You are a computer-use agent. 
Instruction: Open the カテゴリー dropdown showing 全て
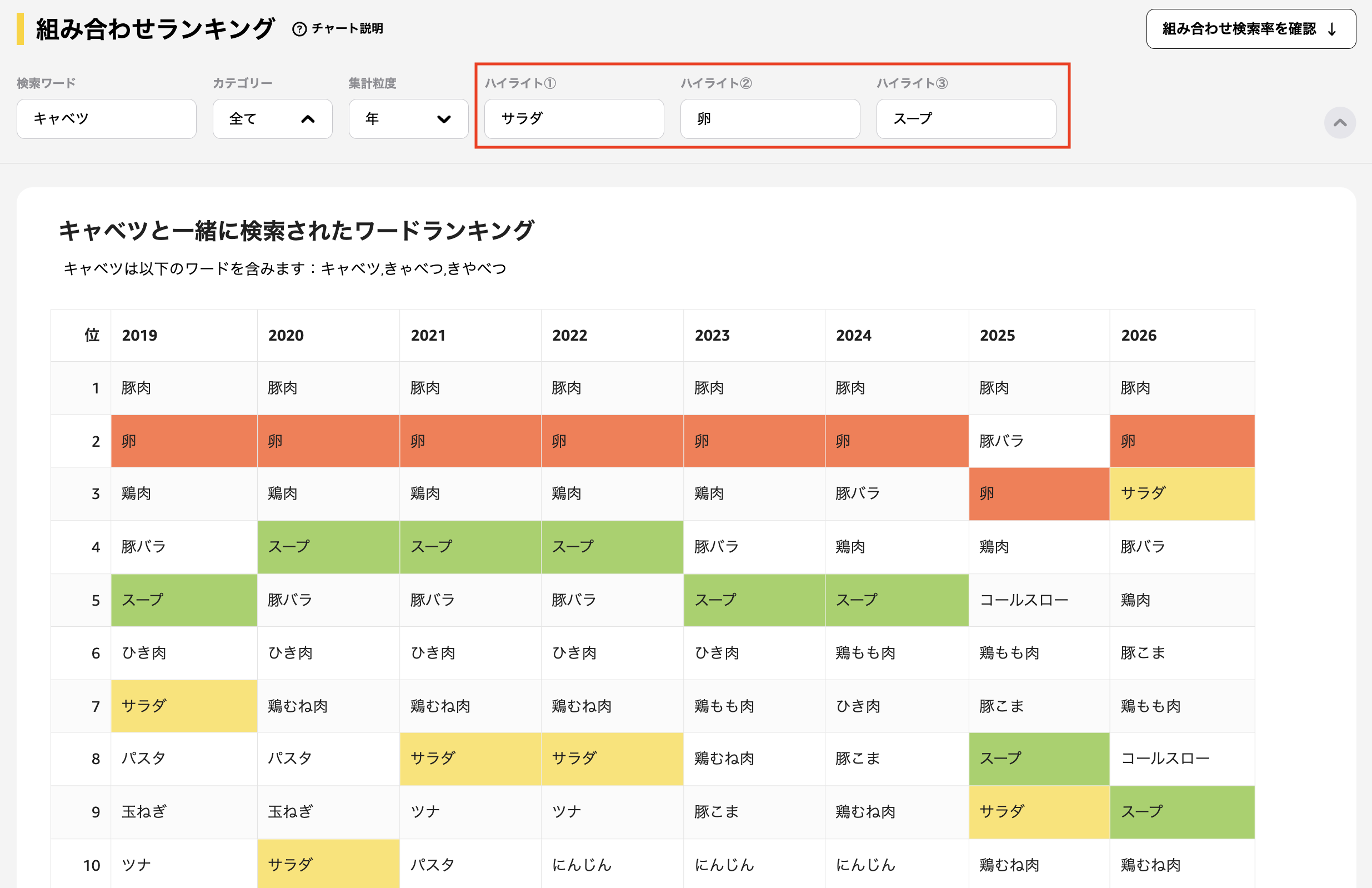click(272, 119)
